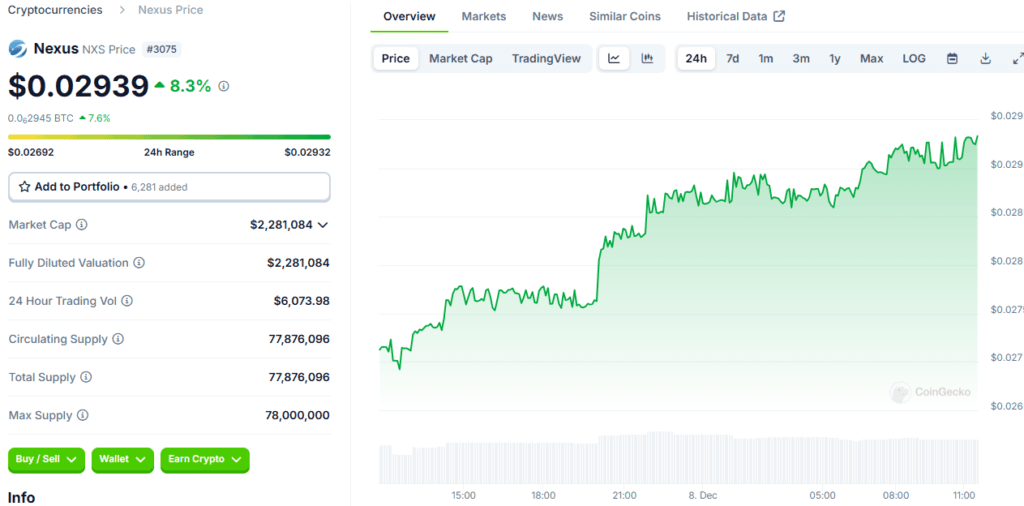
Task: Click the Fully Diluted Valuation info icon
Action: click(x=139, y=262)
